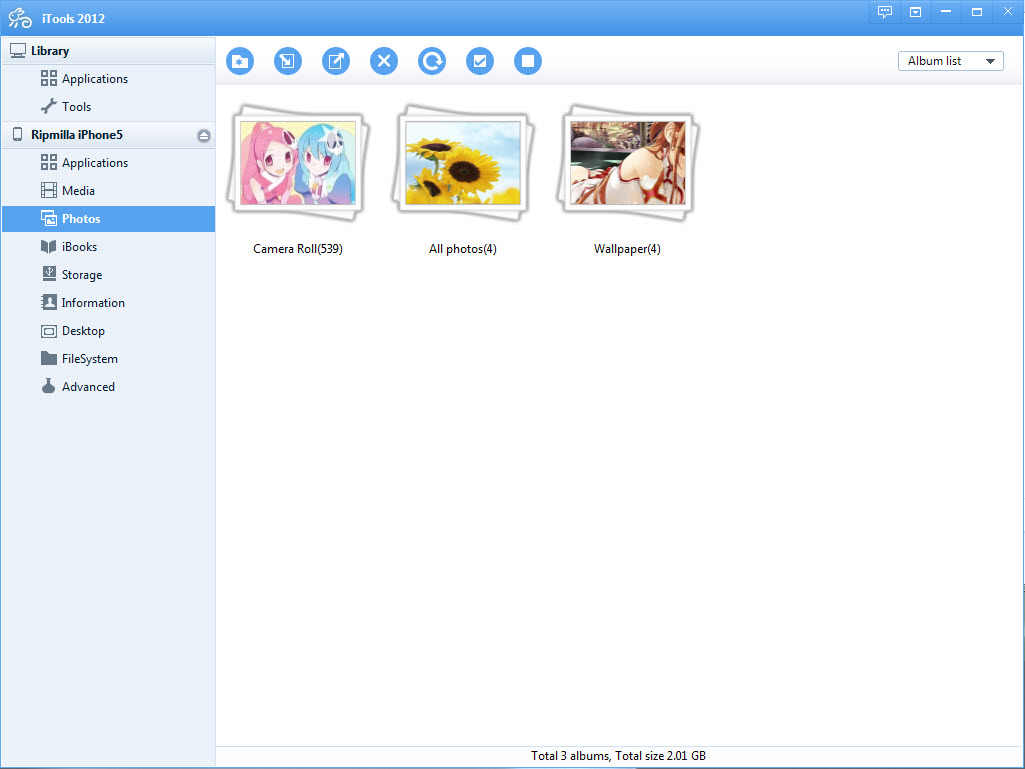
Task: Click the new album folder icon
Action: (239, 61)
